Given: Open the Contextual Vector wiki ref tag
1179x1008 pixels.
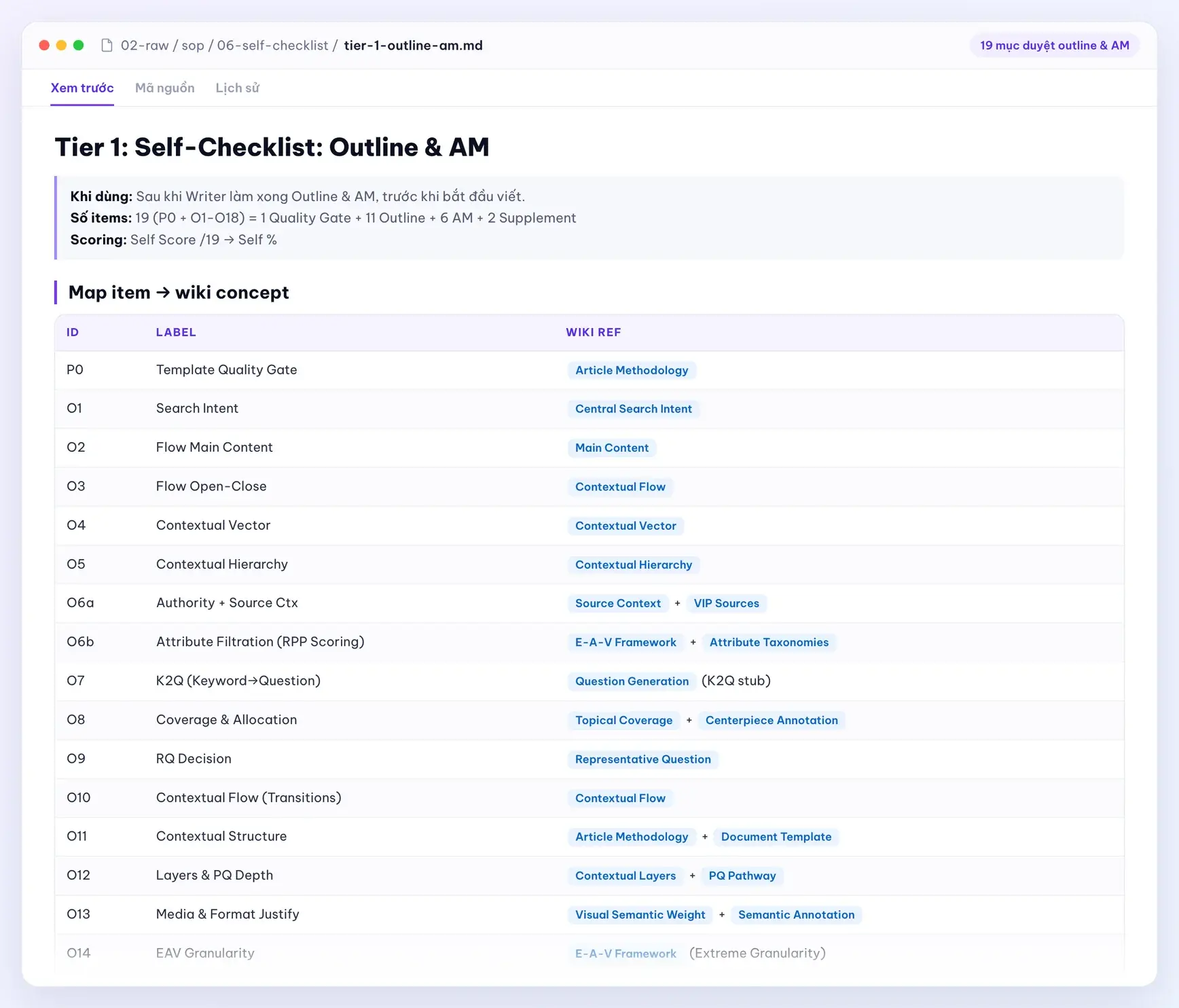Looking at the screenshot, I should (625, 526).
